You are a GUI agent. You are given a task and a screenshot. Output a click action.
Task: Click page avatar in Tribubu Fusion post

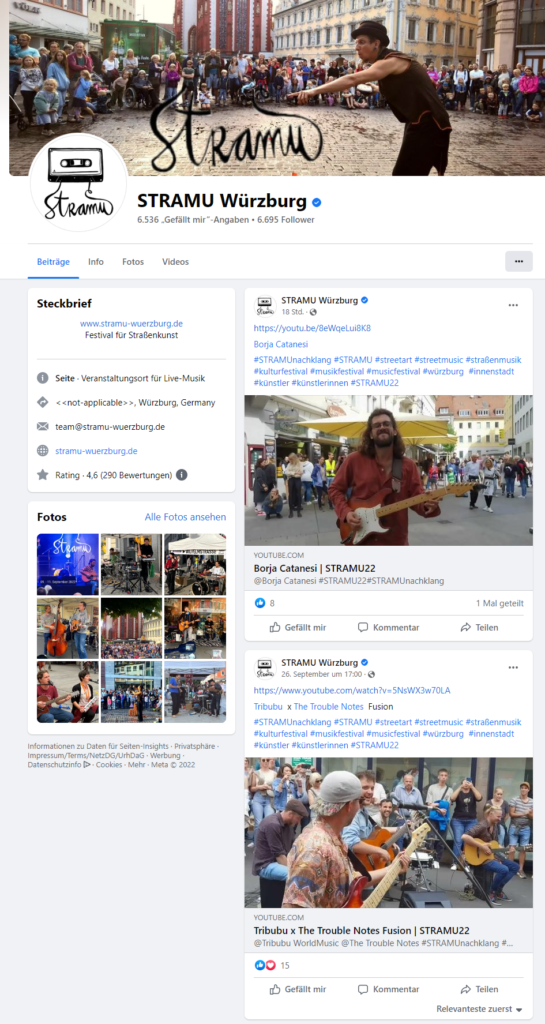click(264, 668)
